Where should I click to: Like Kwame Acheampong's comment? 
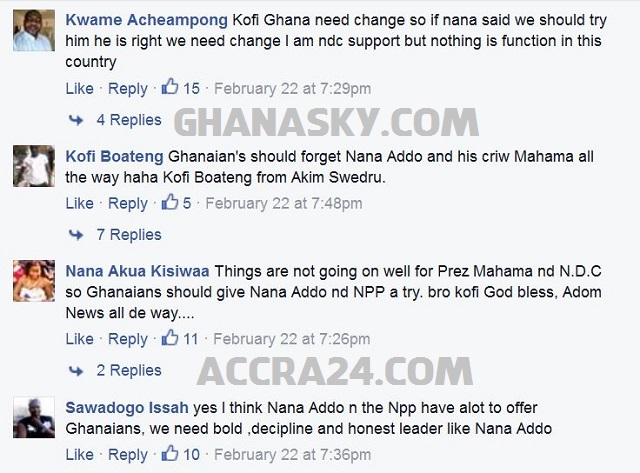click(80, 89)
